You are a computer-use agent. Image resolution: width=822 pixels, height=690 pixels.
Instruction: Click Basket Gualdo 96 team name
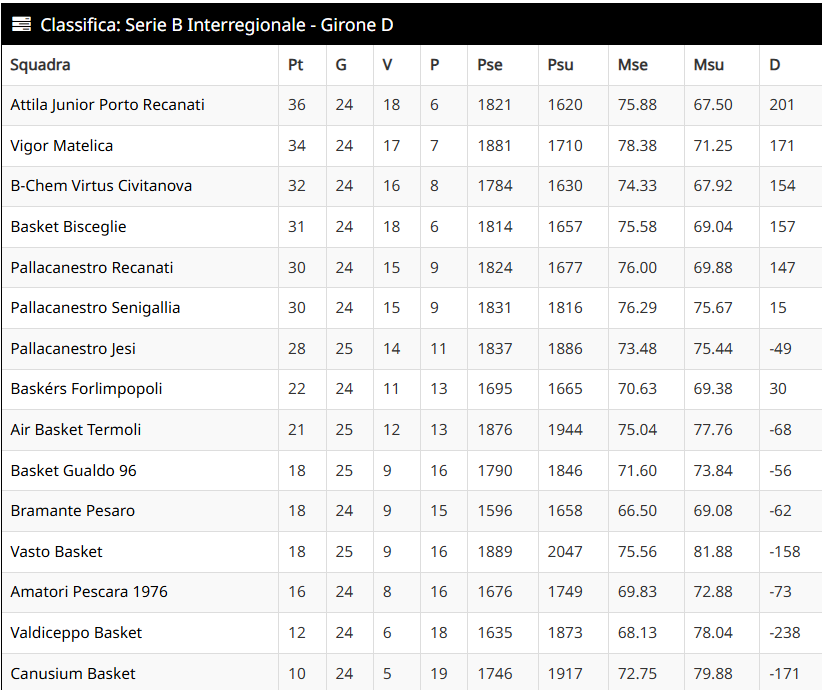[x=73, y=471]
